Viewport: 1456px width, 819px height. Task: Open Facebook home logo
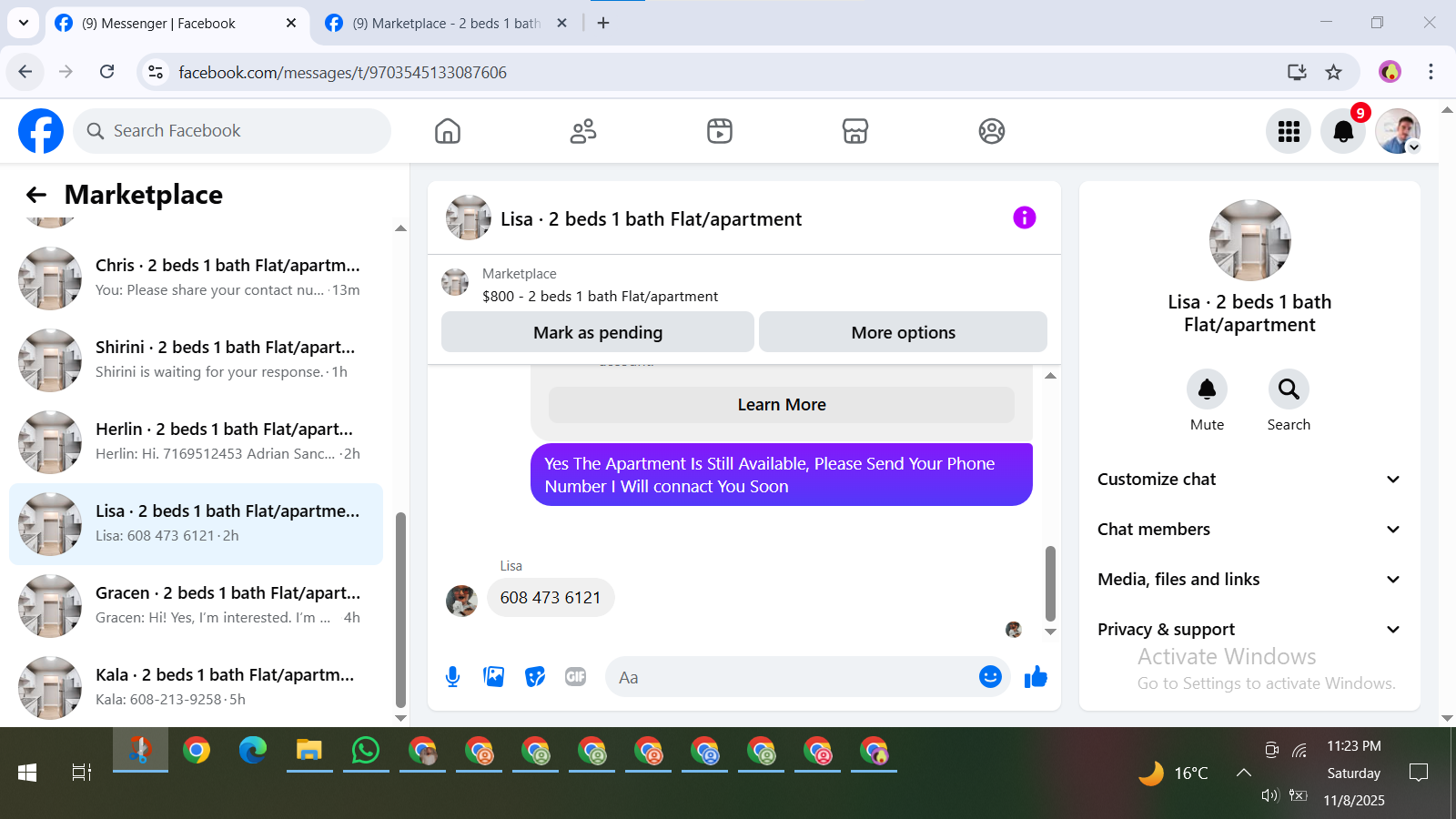click(41, 131)
